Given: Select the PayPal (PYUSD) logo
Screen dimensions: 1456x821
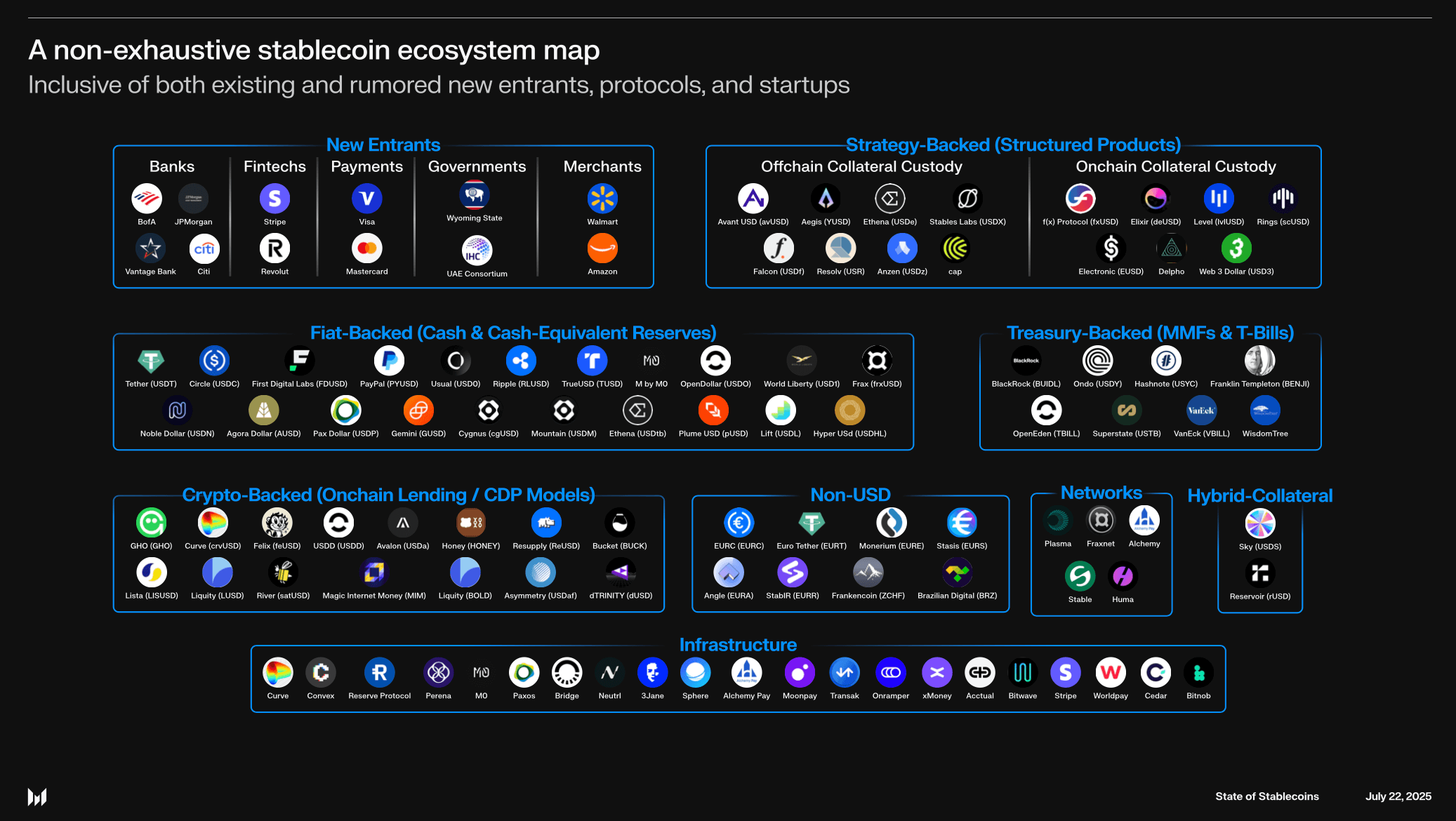Looking at the screenshot, I should (389, 360).
